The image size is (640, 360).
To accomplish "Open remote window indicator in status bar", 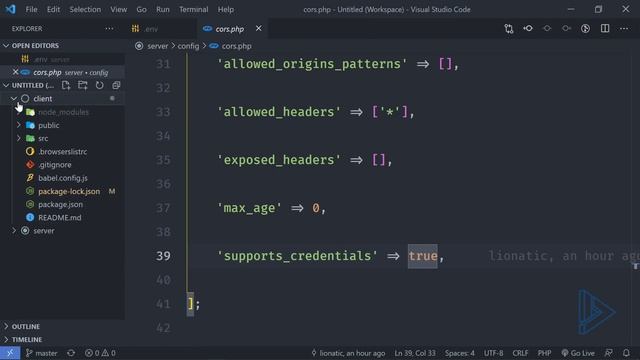I will [x=10, y=353].
